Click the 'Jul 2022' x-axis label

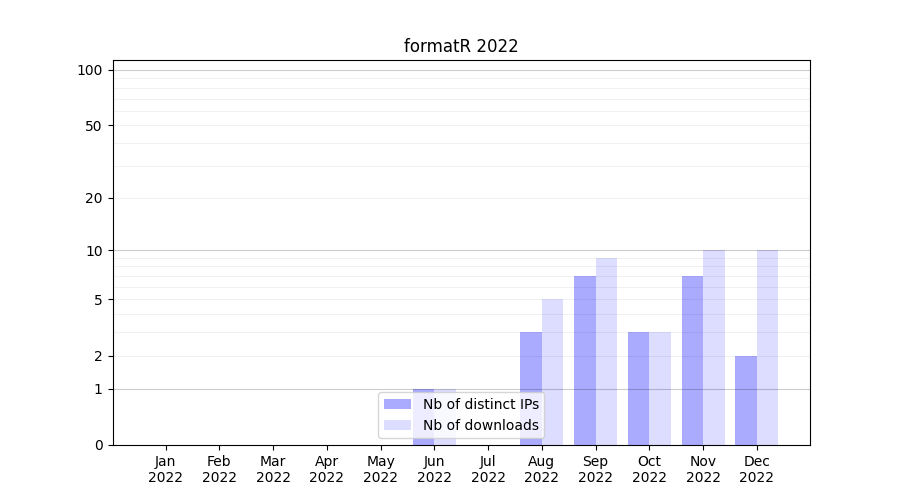pos(488,469)
